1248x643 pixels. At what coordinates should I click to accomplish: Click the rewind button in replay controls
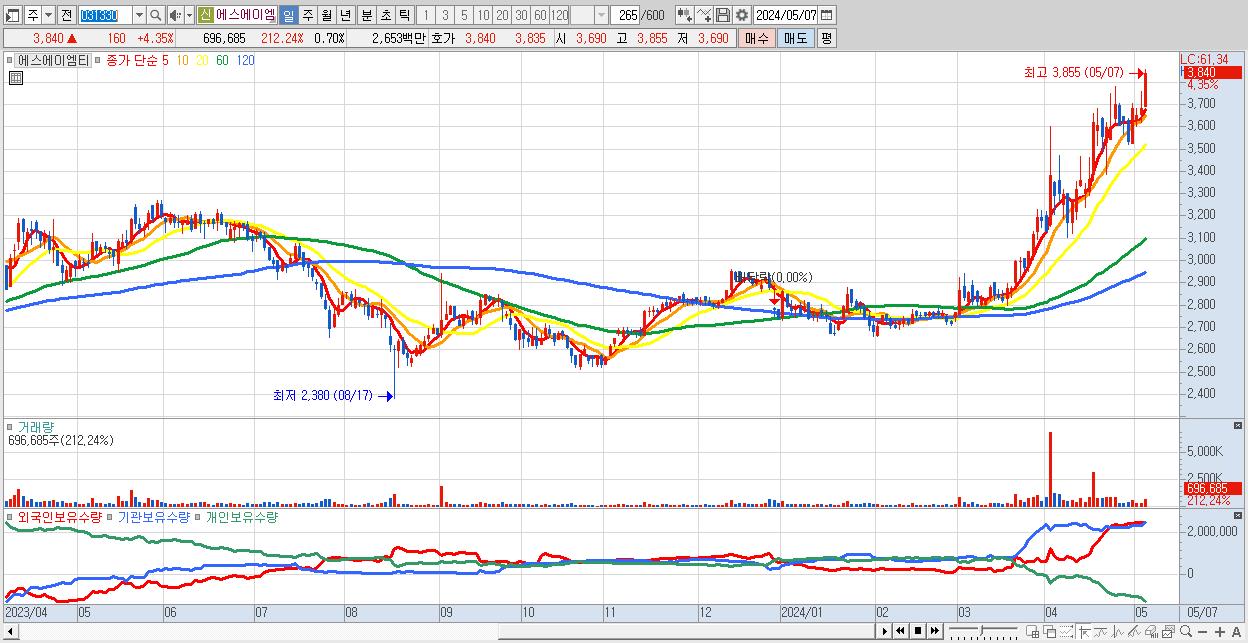pyautogui.click(x=900, y=631)
